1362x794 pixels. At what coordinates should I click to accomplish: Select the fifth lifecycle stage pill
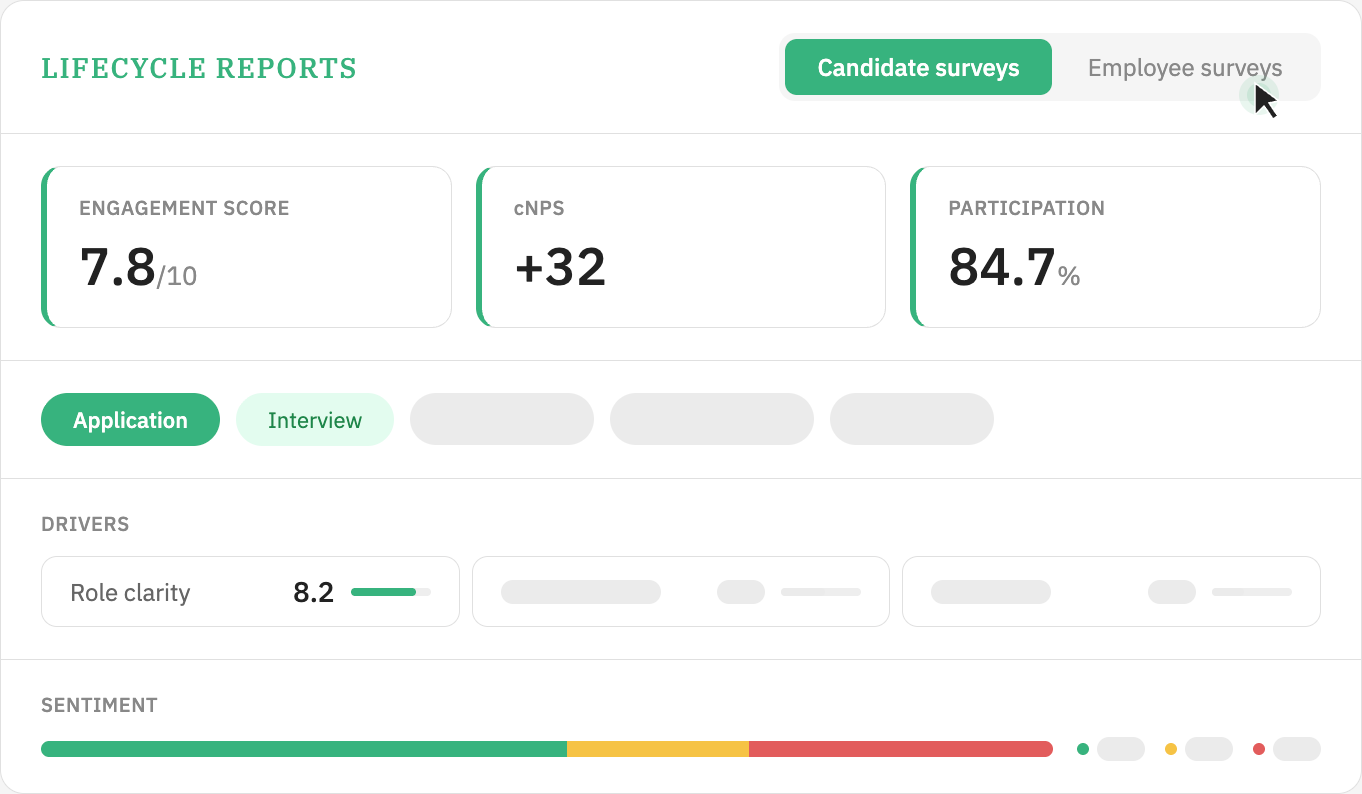point(911,419)
